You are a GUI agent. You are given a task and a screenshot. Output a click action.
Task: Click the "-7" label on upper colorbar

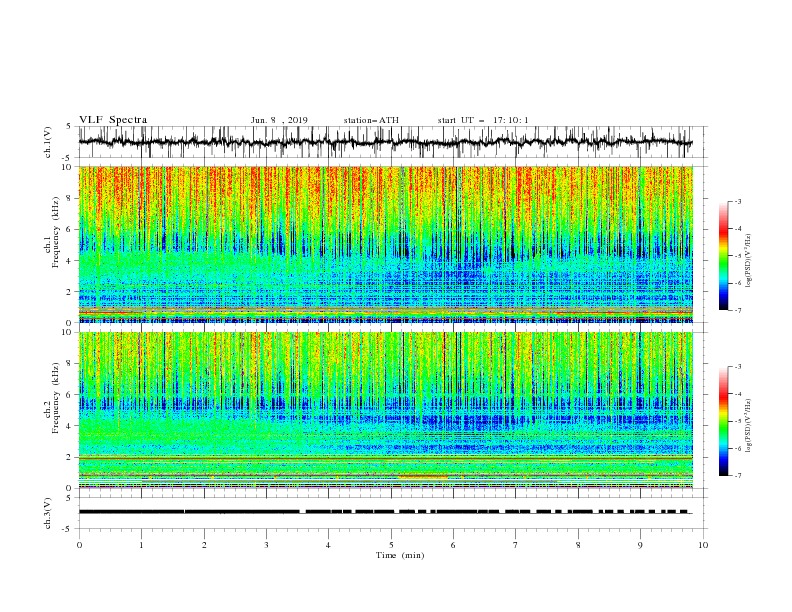pyautogui.click(x=738, y=310)
